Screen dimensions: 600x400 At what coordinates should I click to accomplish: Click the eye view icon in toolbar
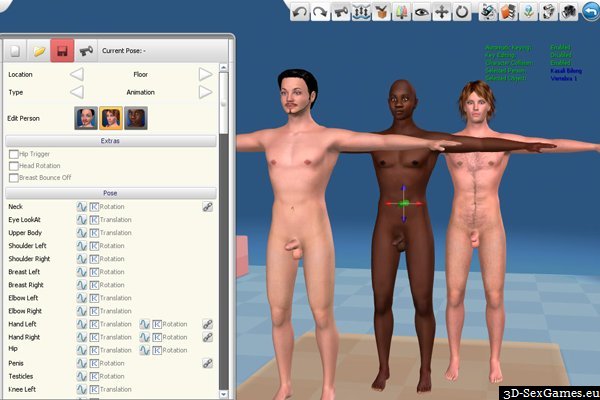[421, 12]
